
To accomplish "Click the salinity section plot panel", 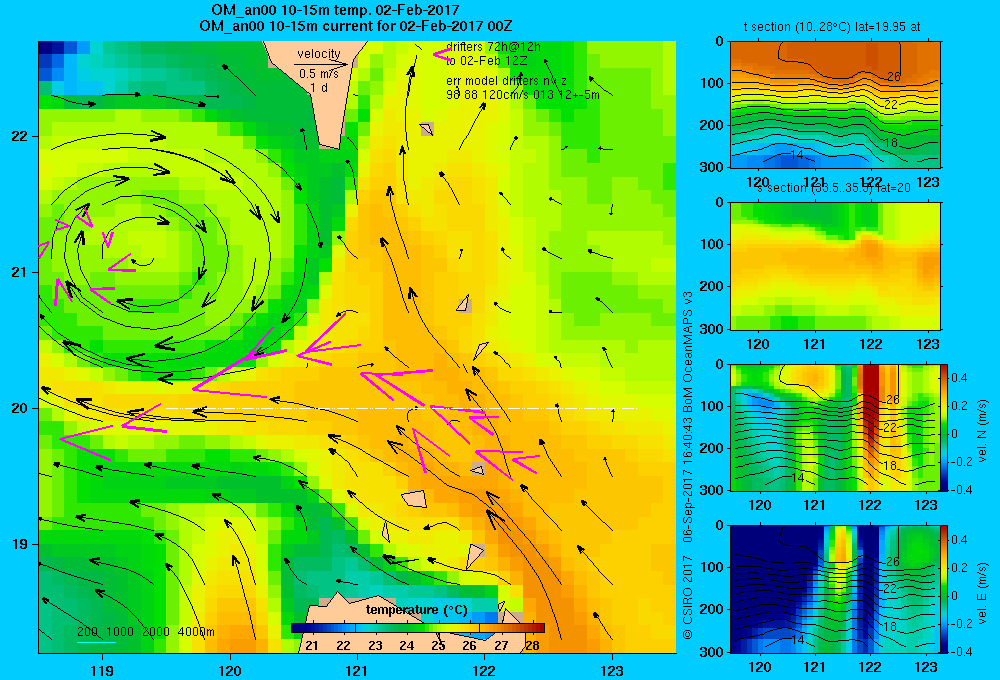I will click(835, 266).
